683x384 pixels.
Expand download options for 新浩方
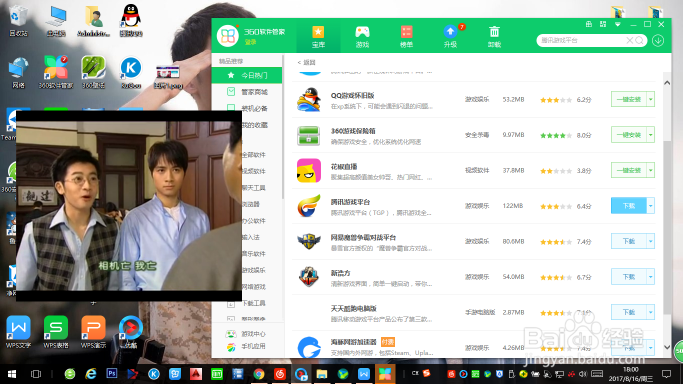651,277
